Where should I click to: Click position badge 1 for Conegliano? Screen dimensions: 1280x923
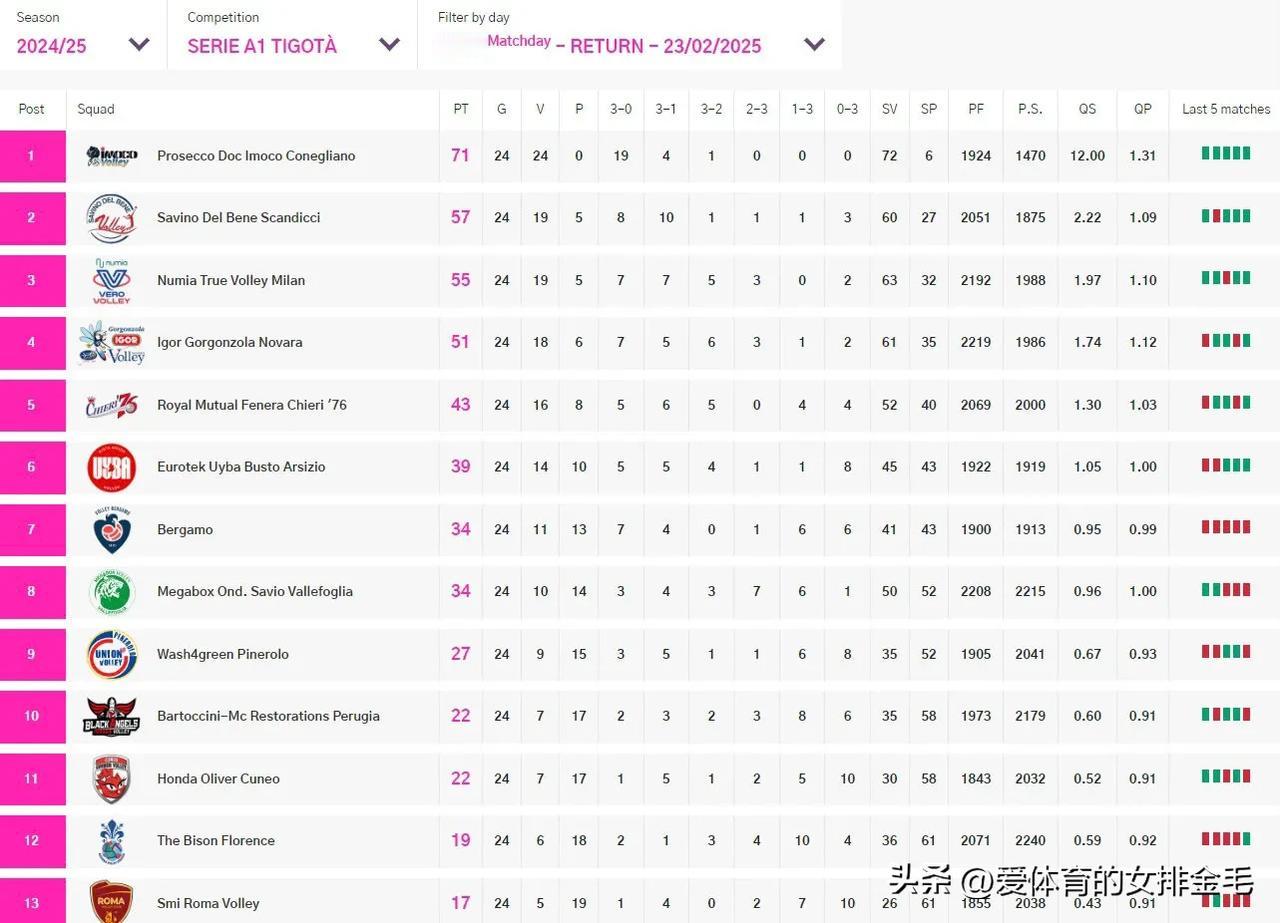coord(32,156)
